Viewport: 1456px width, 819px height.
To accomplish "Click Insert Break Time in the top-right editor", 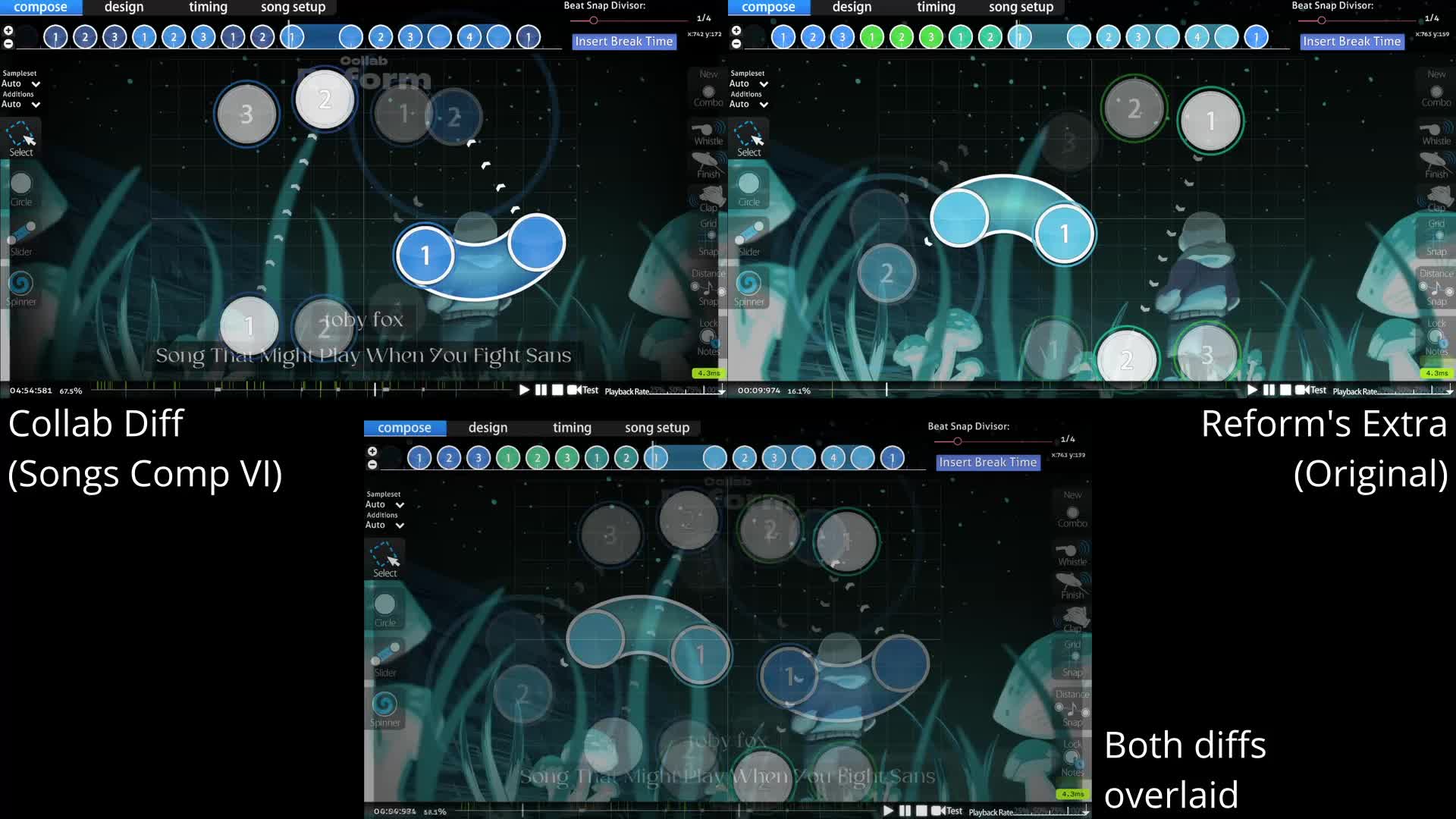I will coord(1351,41).
